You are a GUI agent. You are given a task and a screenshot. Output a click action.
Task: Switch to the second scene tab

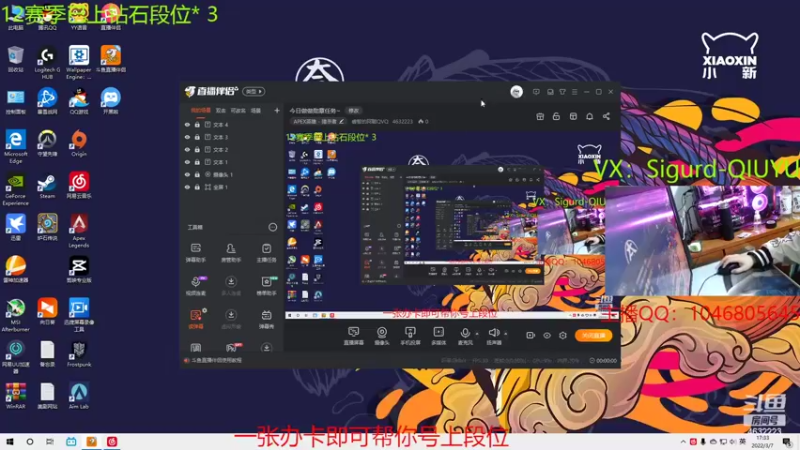click(220, 110)
